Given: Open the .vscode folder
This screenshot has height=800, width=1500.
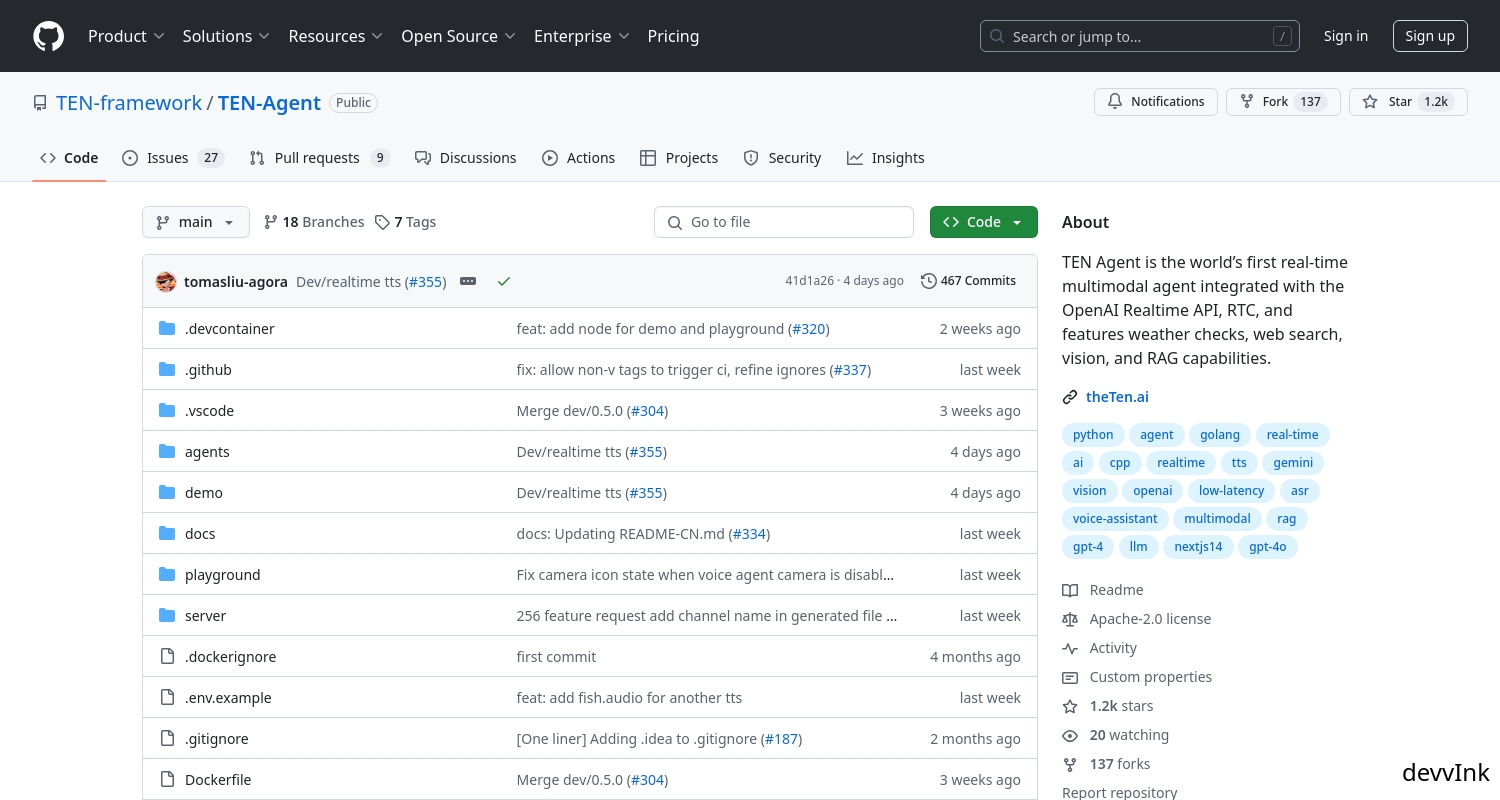Looking at the screenshot, I should click(209, 411).
